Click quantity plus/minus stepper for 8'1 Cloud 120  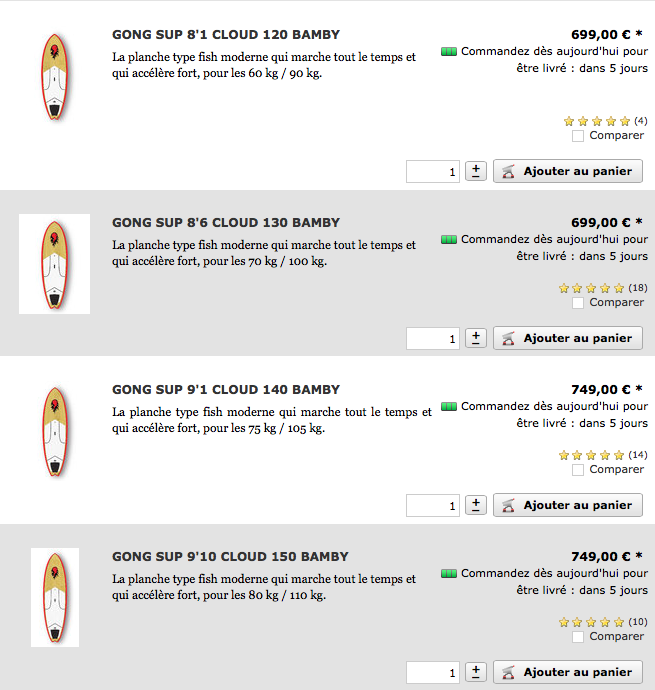click(476, 171)
